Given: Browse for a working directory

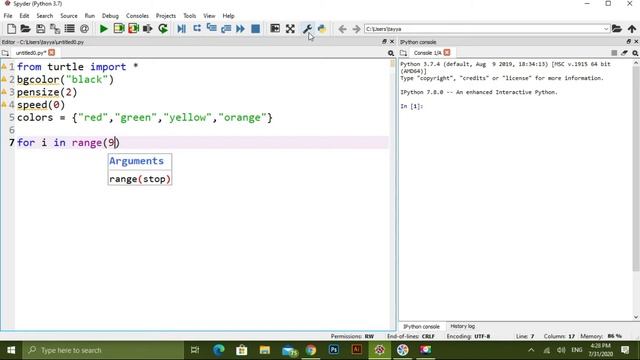Looking at the screenshot, I should pos(617,29).
